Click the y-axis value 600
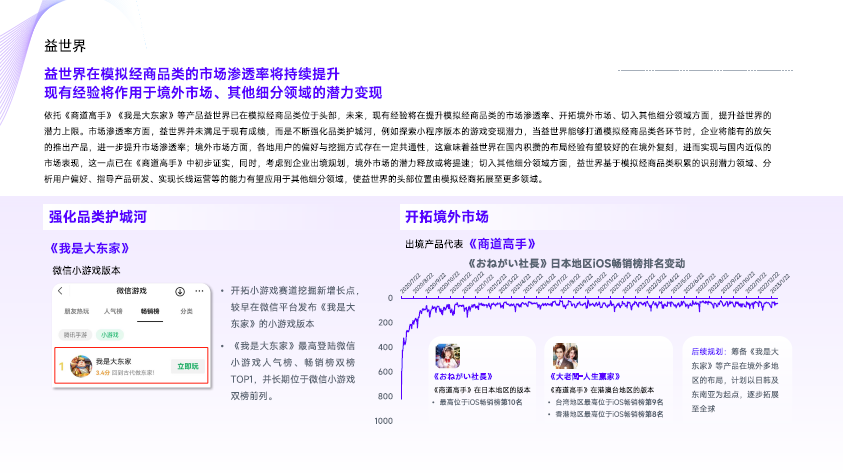The height and width of the screenshot is (474, 843). click(x=385, y=372)
